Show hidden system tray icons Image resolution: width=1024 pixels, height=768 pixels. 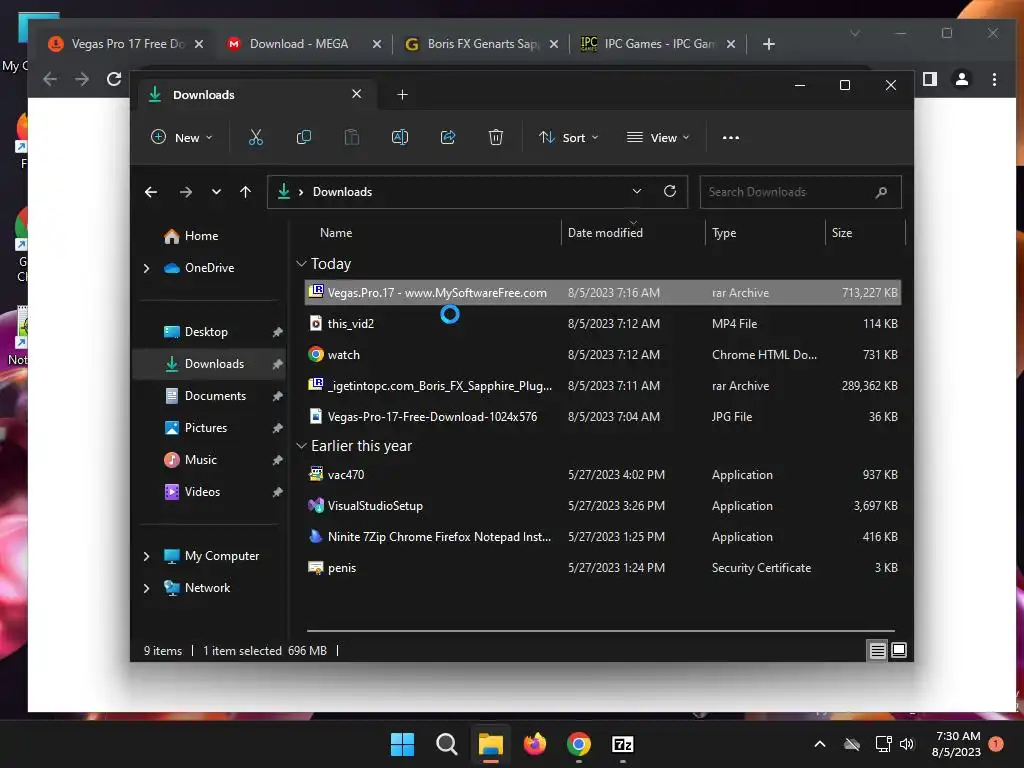820,744
